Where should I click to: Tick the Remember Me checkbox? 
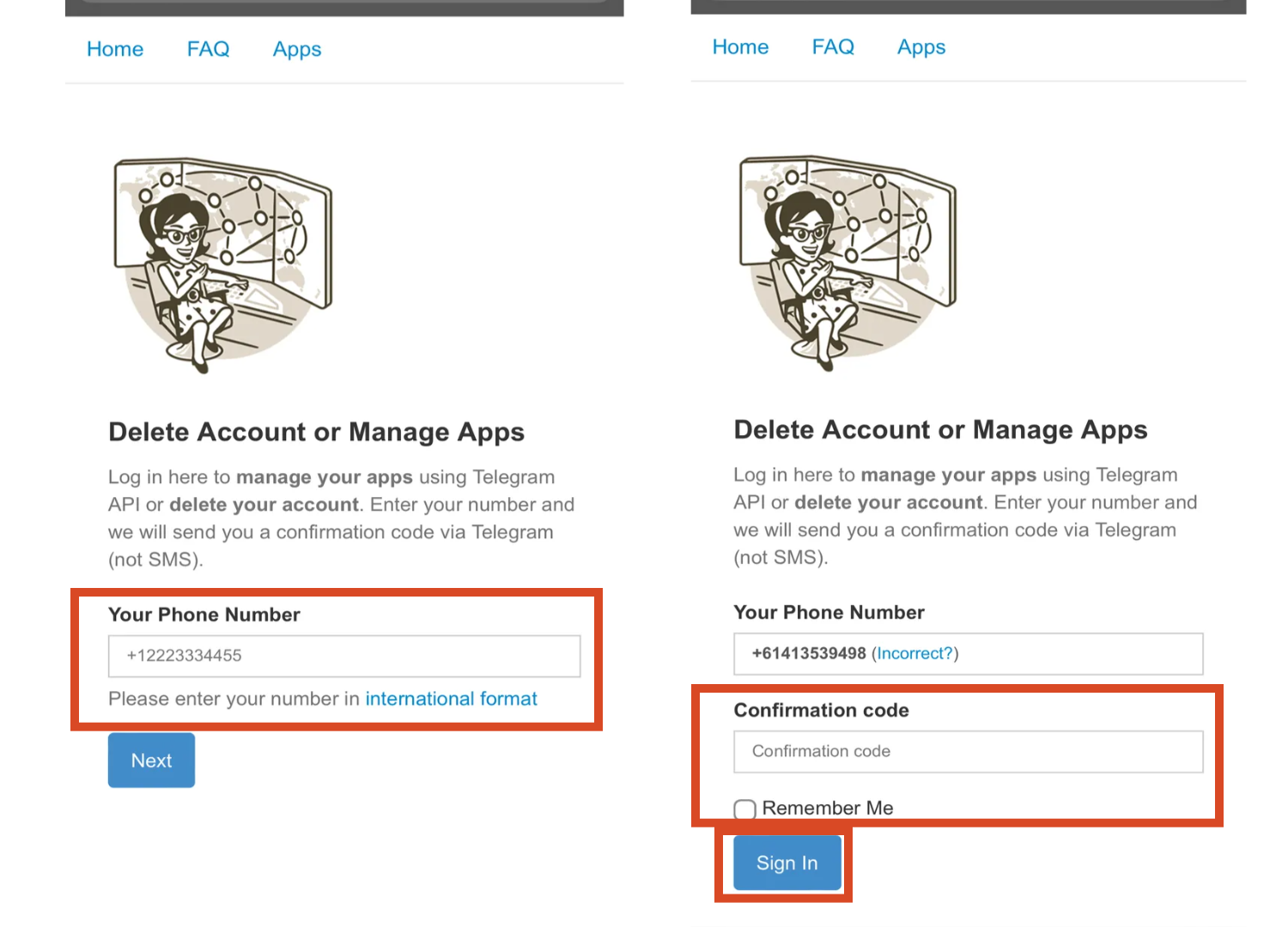click(x=744, y=809)
